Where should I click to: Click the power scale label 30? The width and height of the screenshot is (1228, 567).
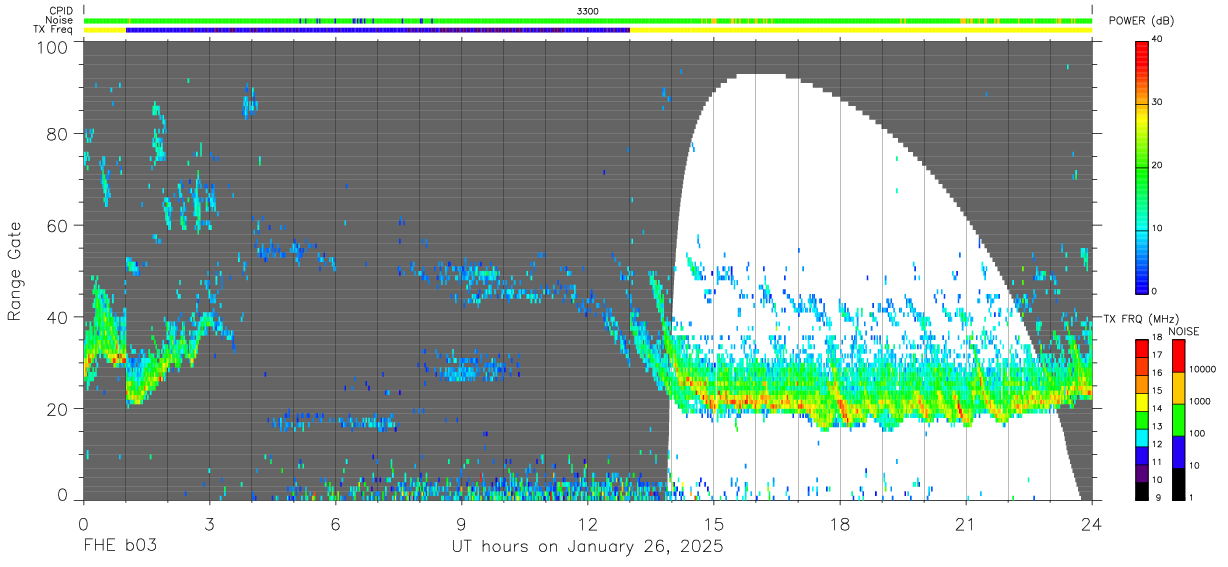tap(1158, 103)
